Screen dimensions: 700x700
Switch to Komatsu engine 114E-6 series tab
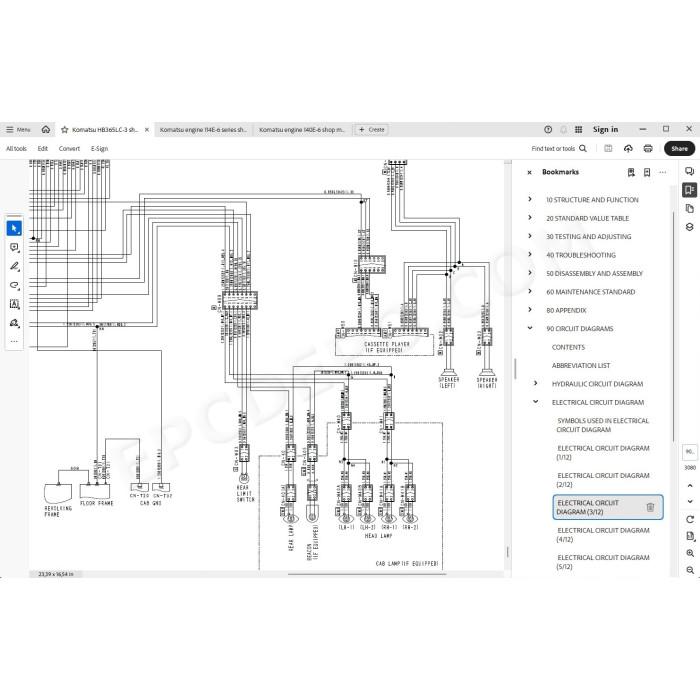coord(203,129)
